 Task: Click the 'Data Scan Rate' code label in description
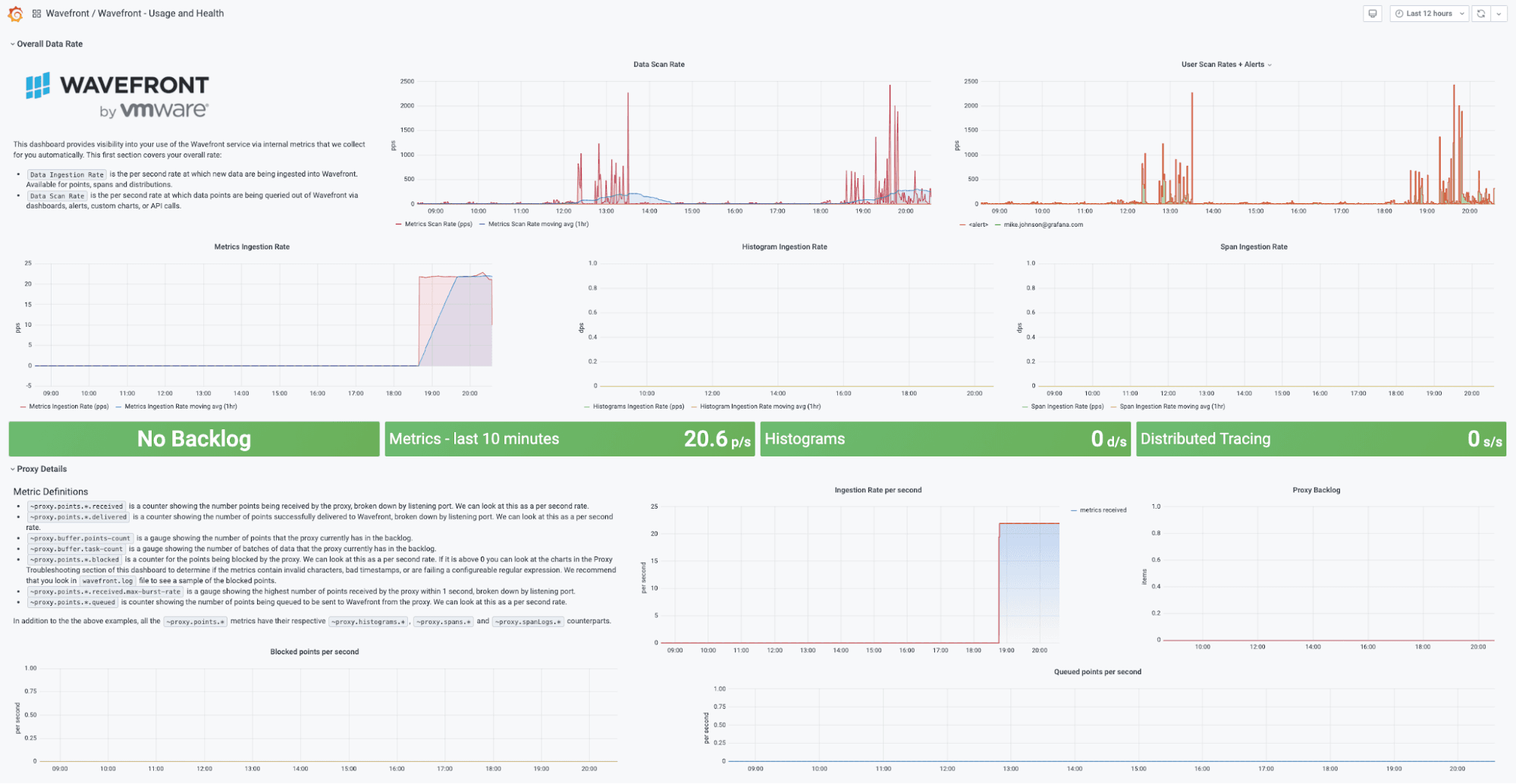click(58, 196)
